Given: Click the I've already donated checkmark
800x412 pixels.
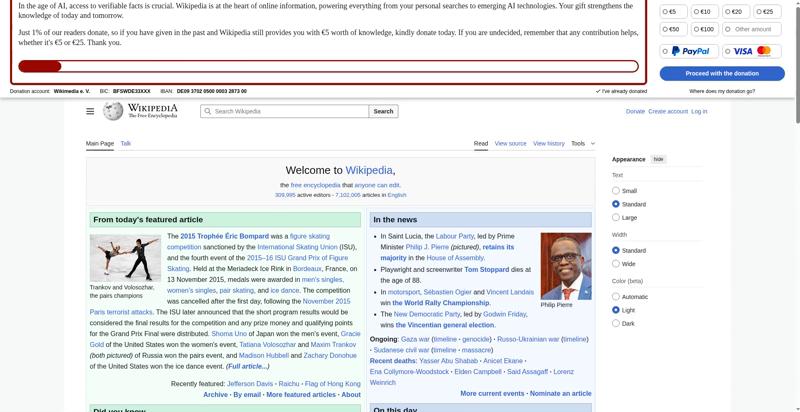Looking at the screenshot, I should pyautogui.click(x=598, y=91).
